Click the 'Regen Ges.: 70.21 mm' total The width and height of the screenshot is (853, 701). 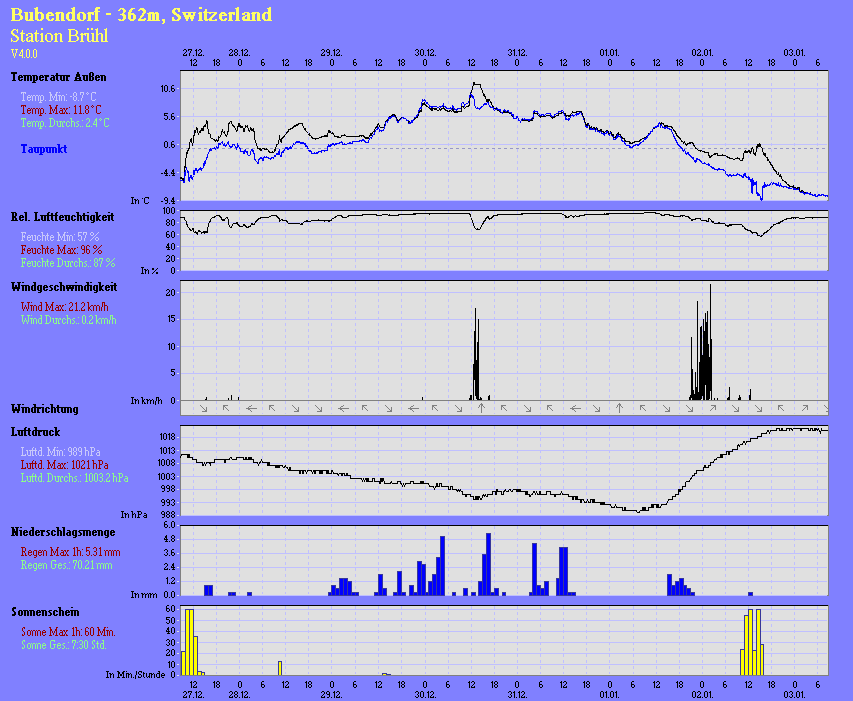click(66, 564)
